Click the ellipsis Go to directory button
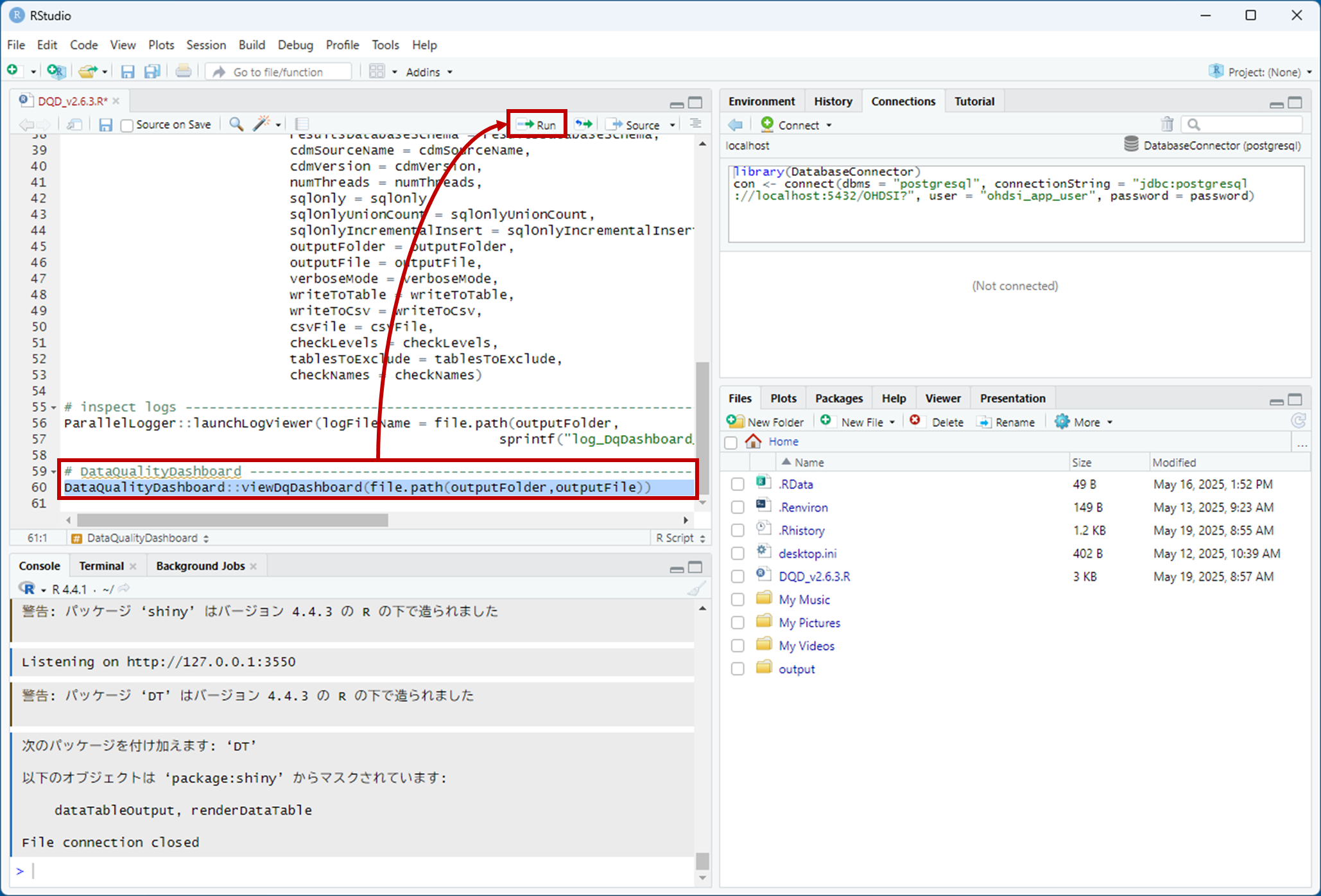 [1302, 443]
